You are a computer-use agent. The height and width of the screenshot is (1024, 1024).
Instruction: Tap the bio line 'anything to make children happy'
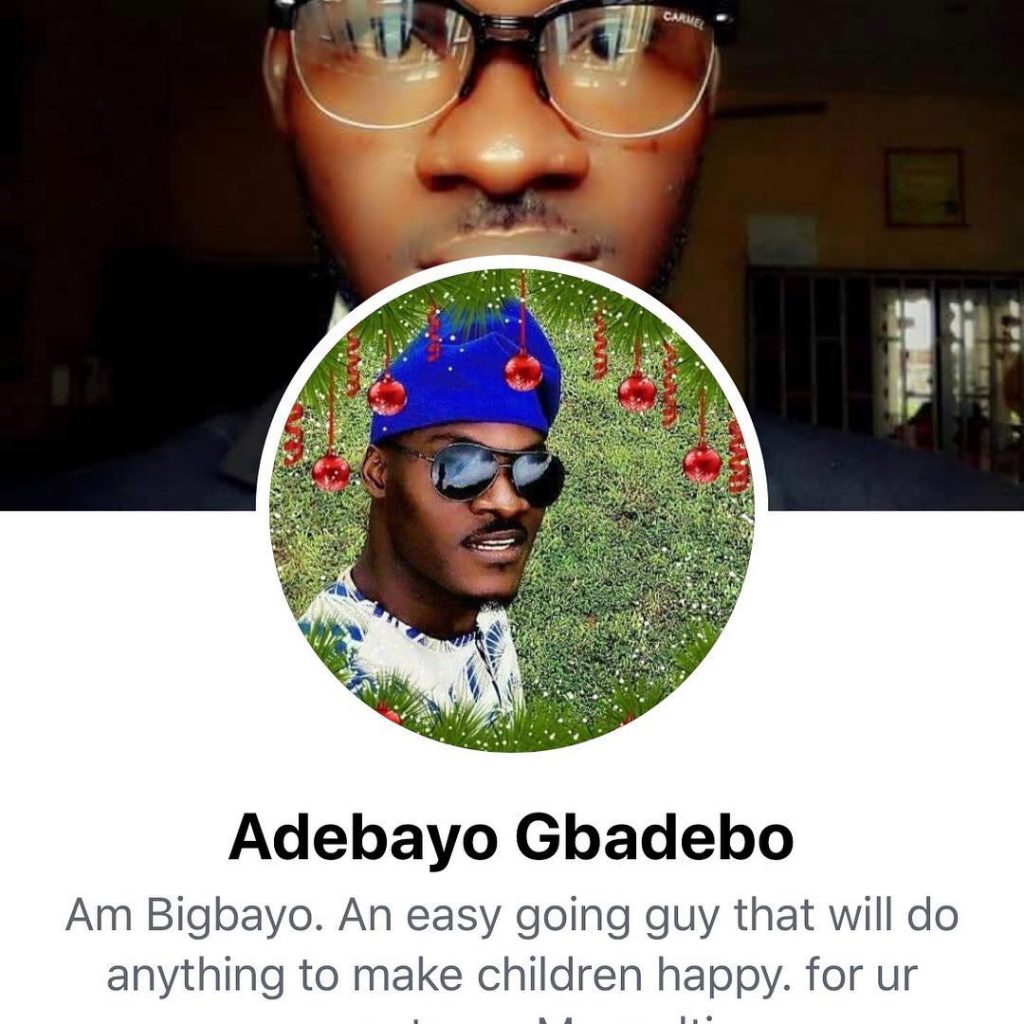click(512, 974)
